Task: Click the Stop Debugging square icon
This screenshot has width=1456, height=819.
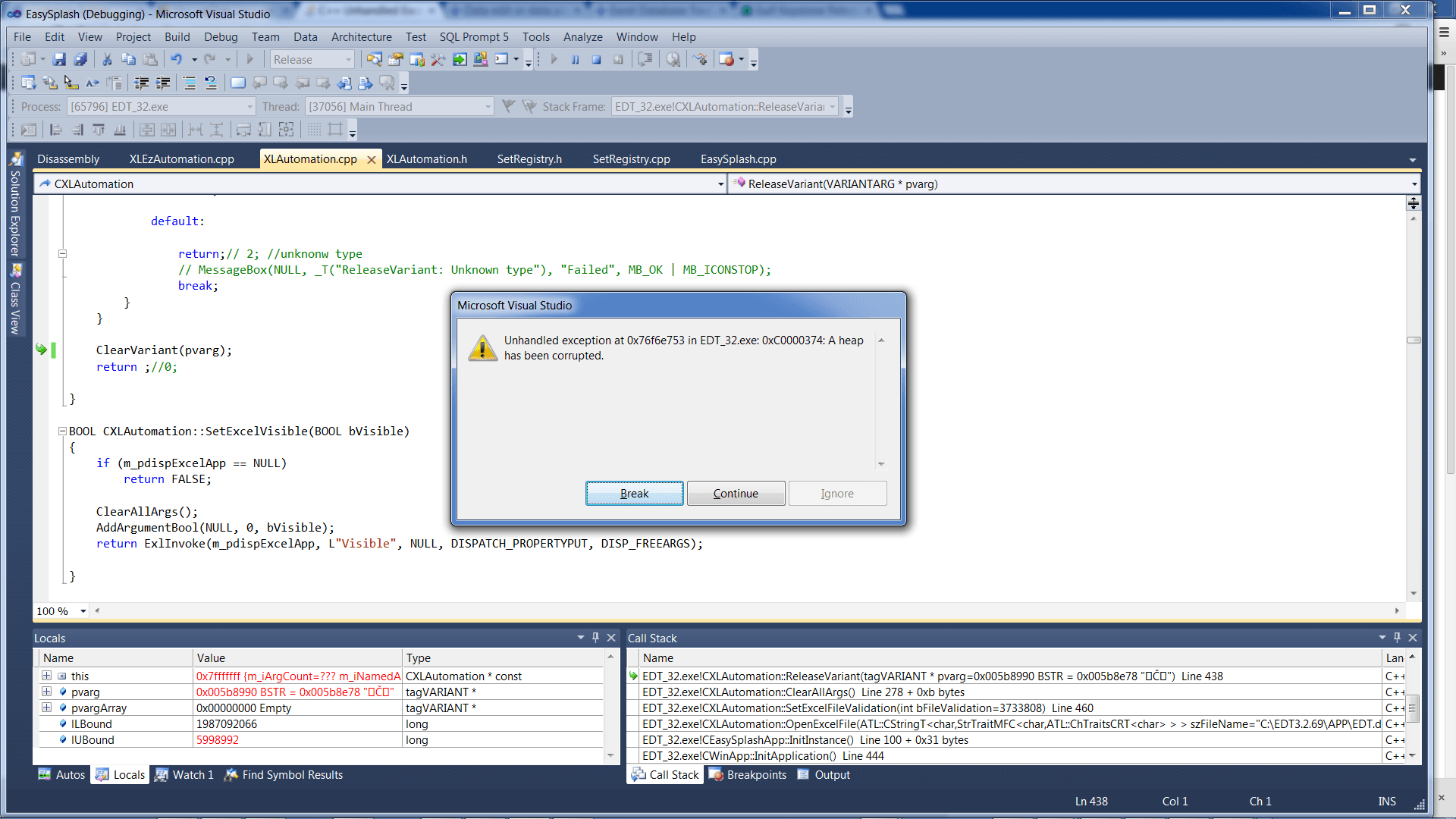Action: (596, 59)
